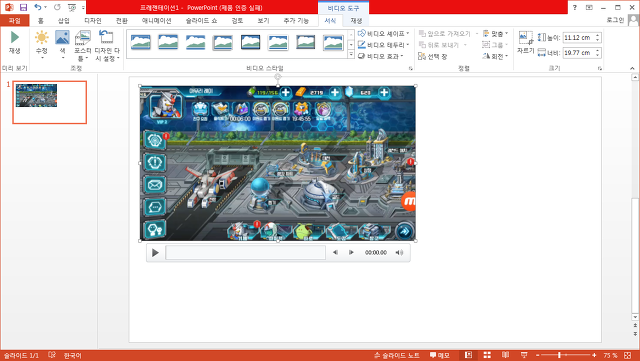Apply the third video style thumbnail

tap(196, 42)
